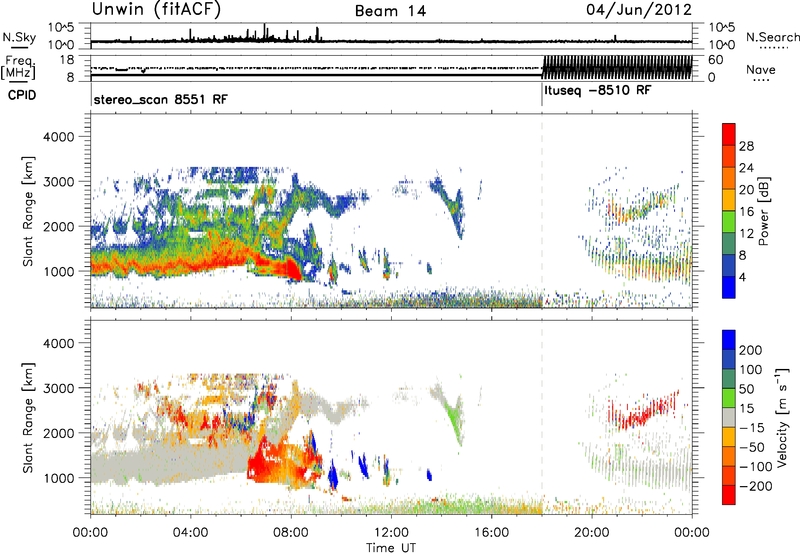Select the -100 value on Velocity color bar

tap(756, 467)
